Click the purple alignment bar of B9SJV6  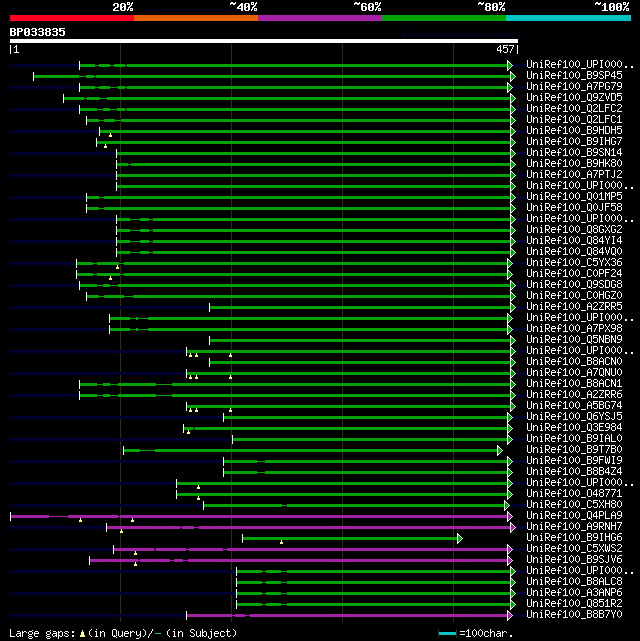click(298, 560)
